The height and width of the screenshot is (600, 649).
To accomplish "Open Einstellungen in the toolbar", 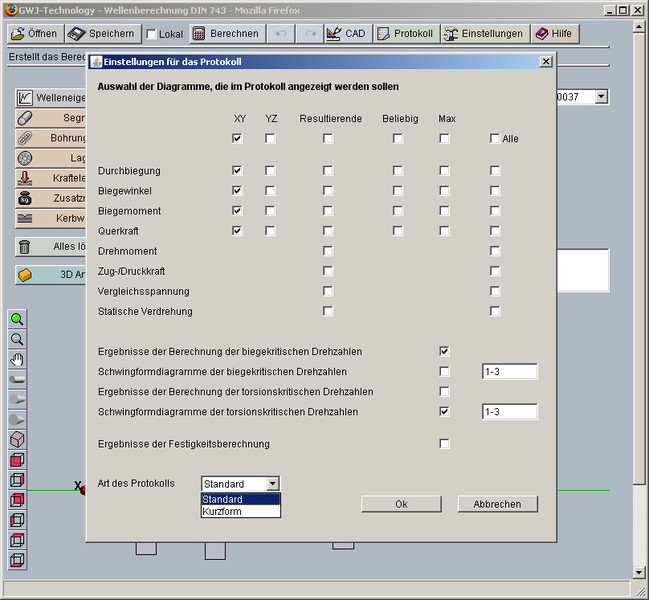I will 483,33.
